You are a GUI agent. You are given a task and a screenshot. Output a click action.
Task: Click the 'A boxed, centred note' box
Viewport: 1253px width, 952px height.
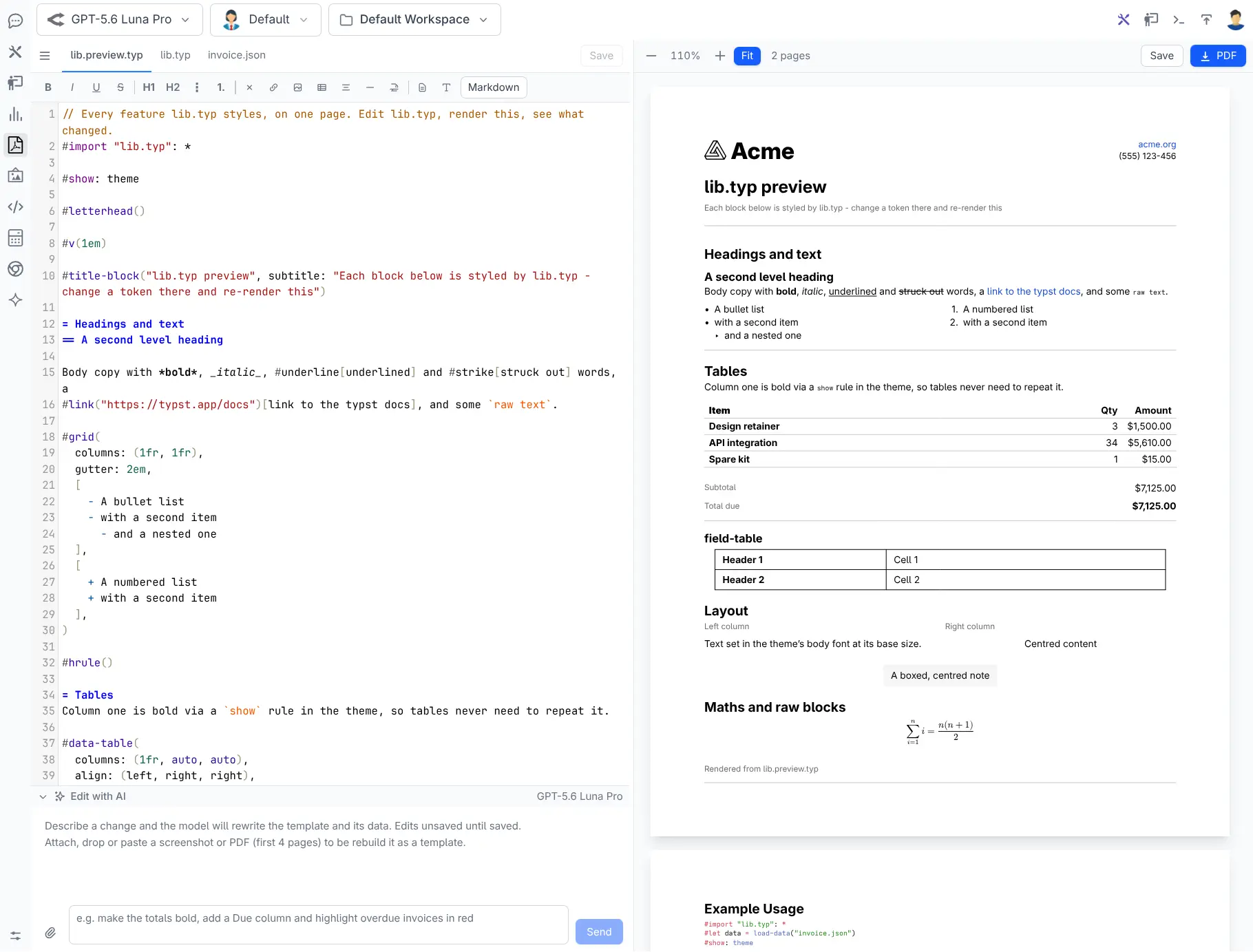click(x=940, y=675)
